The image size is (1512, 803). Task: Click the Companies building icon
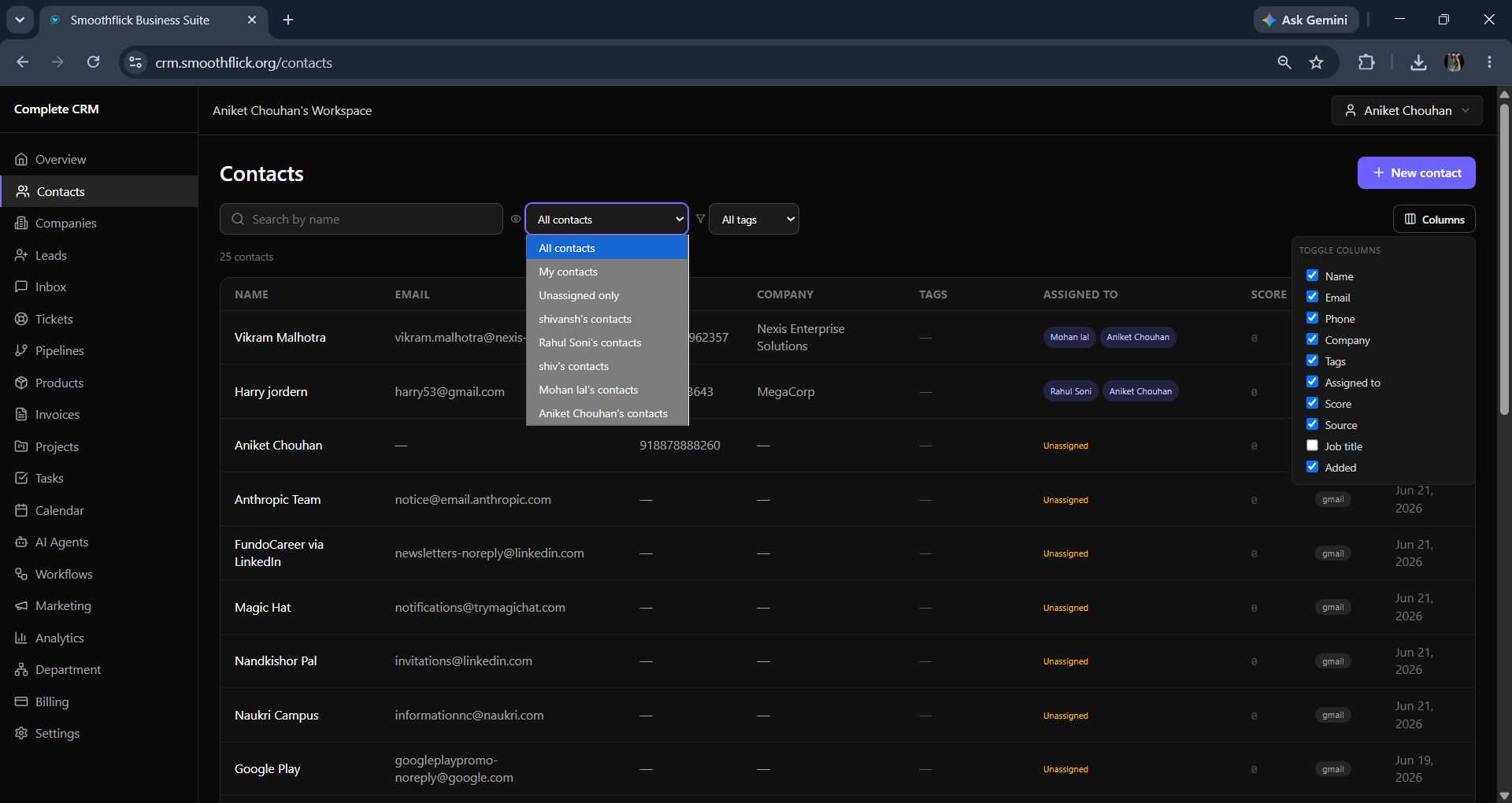(21, 223)
